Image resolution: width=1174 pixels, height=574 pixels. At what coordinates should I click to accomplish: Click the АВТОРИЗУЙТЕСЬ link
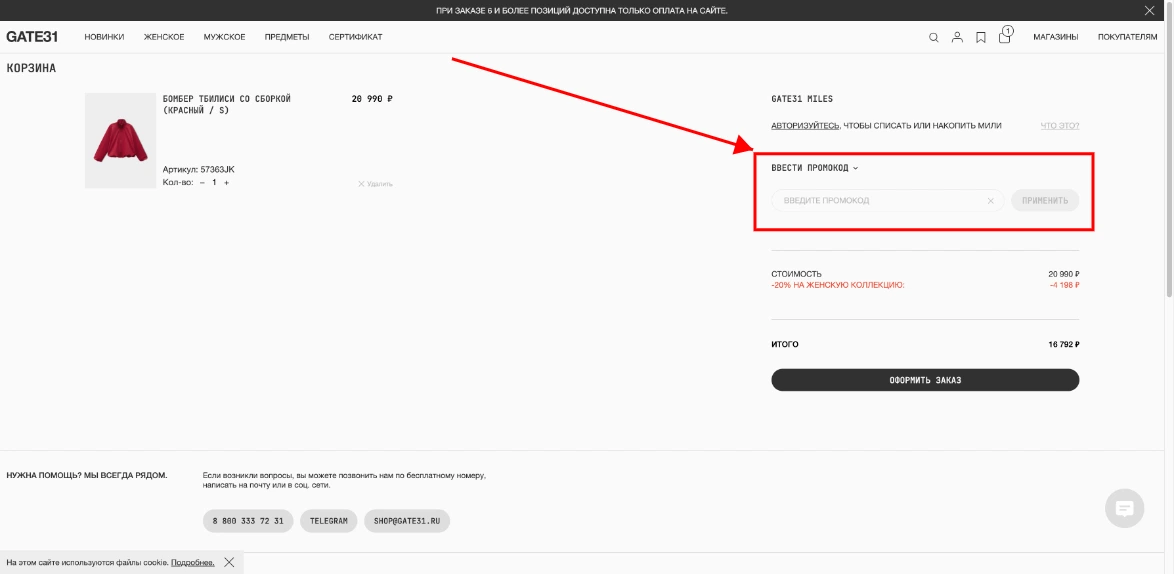pyautogui.click(x=805, y=126)
